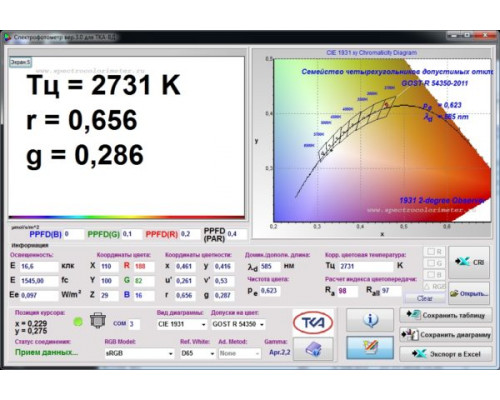The height and width of the screenshot is (400, 500).
Task: Click the cursor position x = 0,229 text
Action: click(x=31, y=323)
